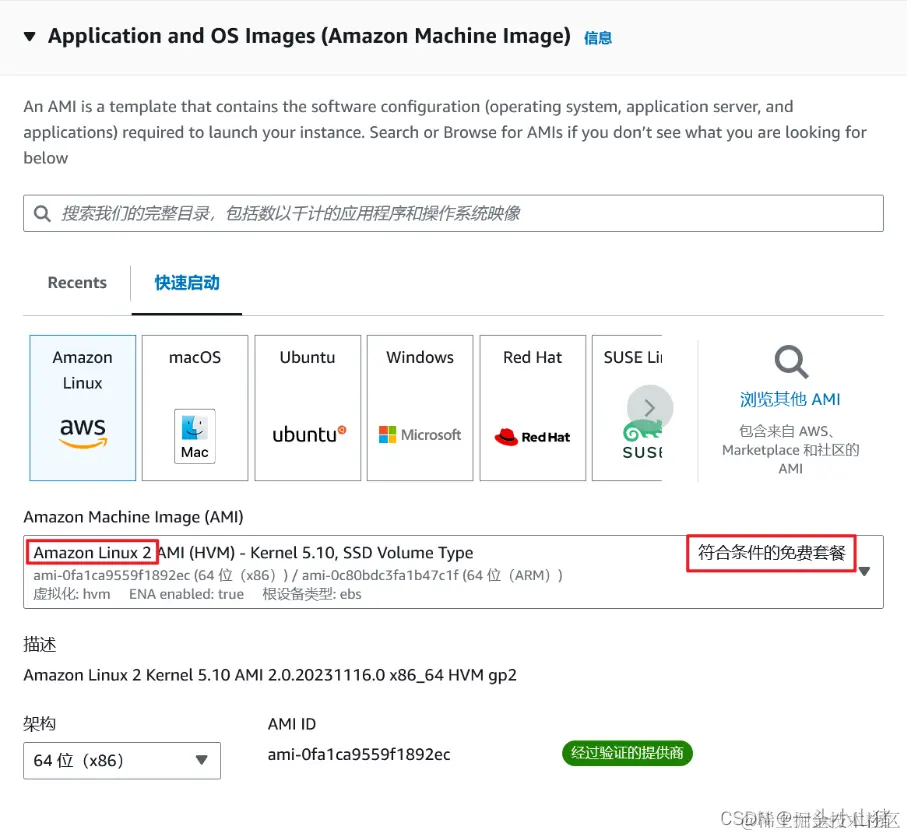This screenshot has height=837, width=907.
Task: Click the browse AMI magnifier icon
Action: pos(791,362)
